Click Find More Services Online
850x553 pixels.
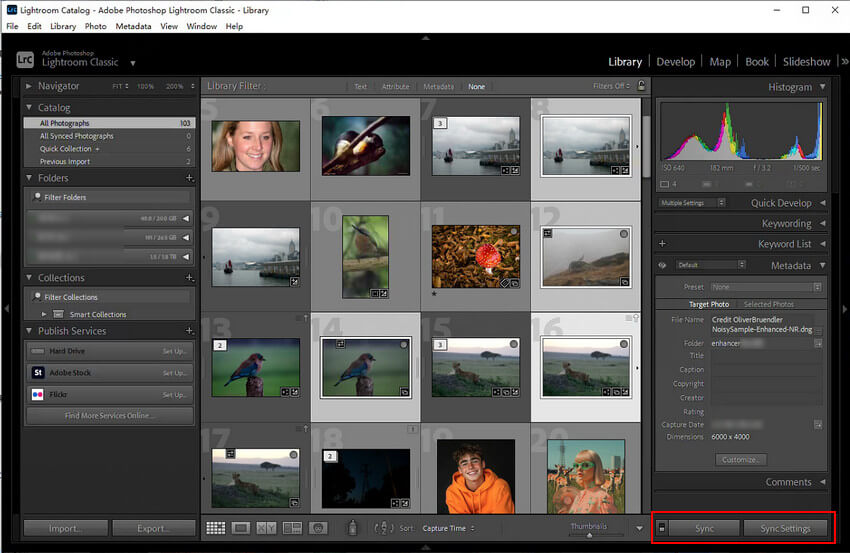[110, 415]
